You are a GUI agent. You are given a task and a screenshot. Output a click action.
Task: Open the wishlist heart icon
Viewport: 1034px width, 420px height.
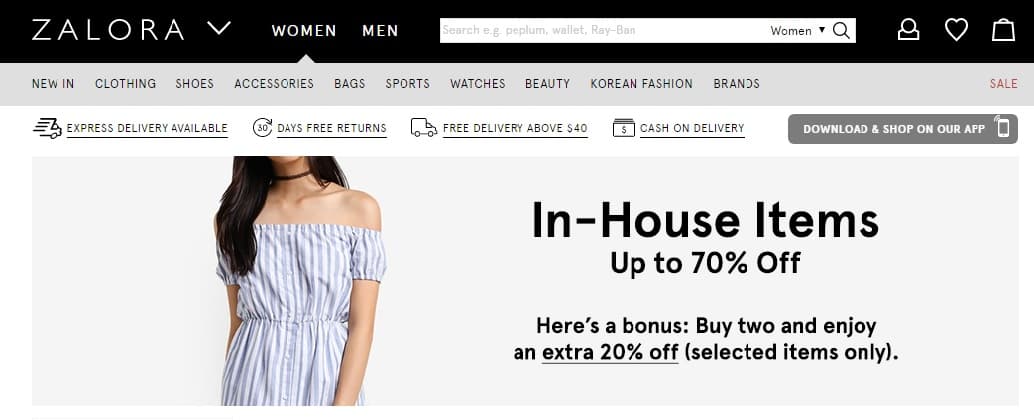[x=956, y=30]
